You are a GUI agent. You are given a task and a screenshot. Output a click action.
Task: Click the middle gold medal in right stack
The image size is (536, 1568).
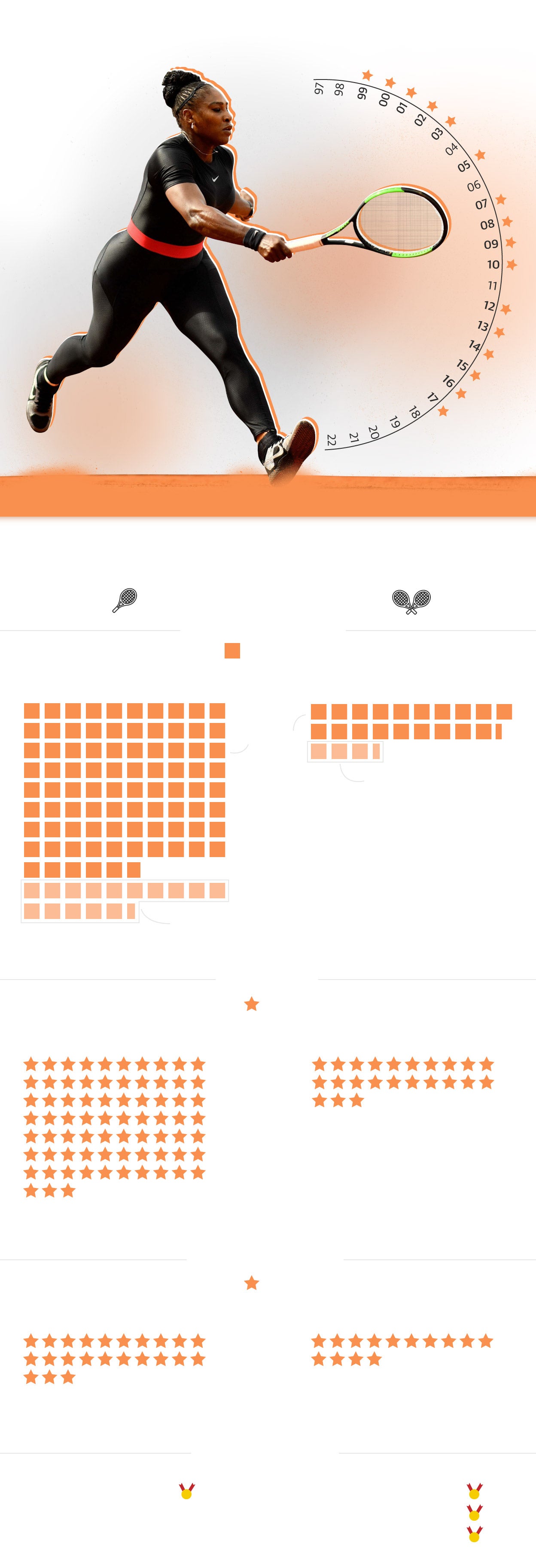pos(475,1512)
